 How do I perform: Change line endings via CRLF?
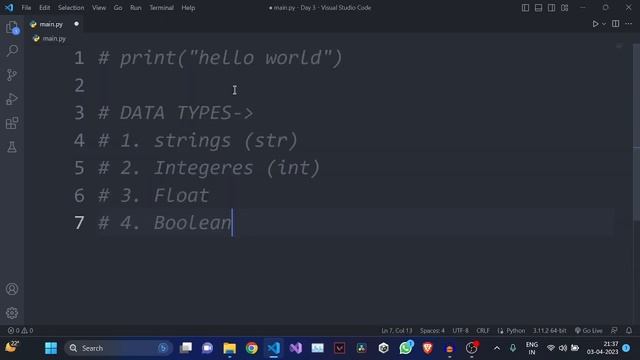click(x=483, y=331)
